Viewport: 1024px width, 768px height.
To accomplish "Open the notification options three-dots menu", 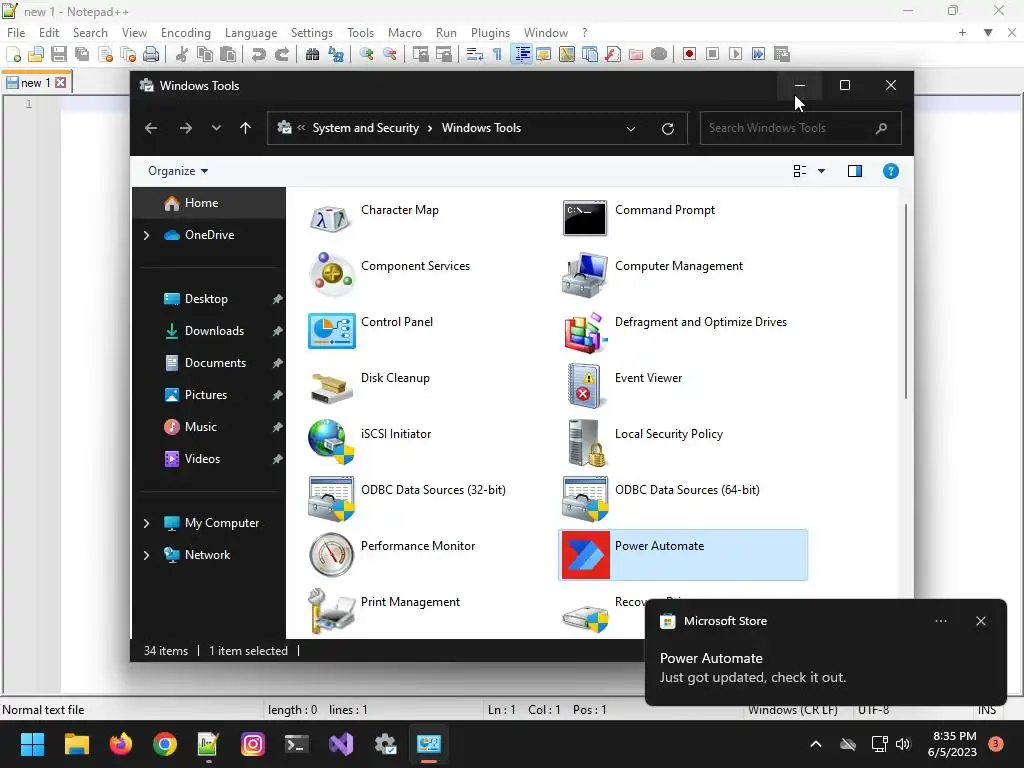I will [x=940, y=621].
